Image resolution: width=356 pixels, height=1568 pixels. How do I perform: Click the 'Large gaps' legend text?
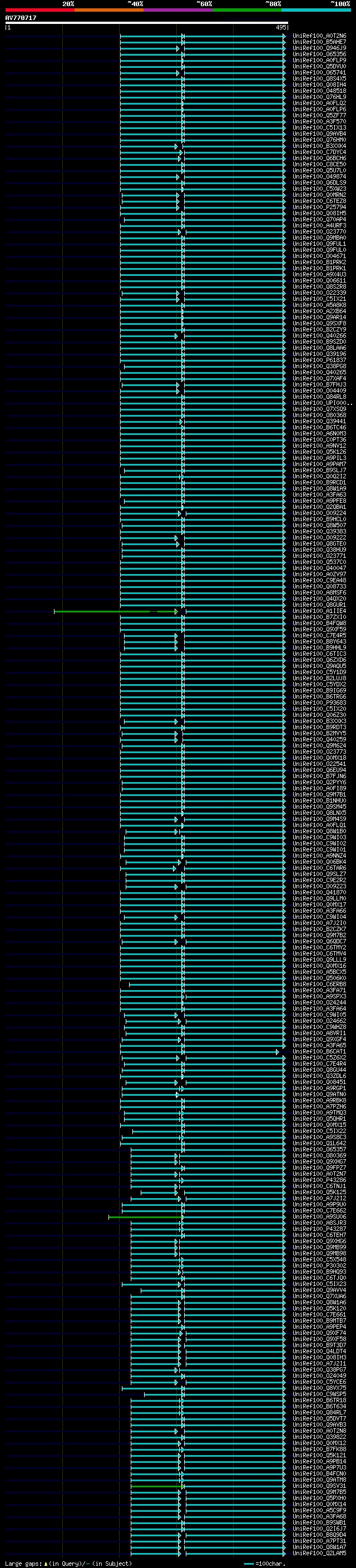[24, 1564]
